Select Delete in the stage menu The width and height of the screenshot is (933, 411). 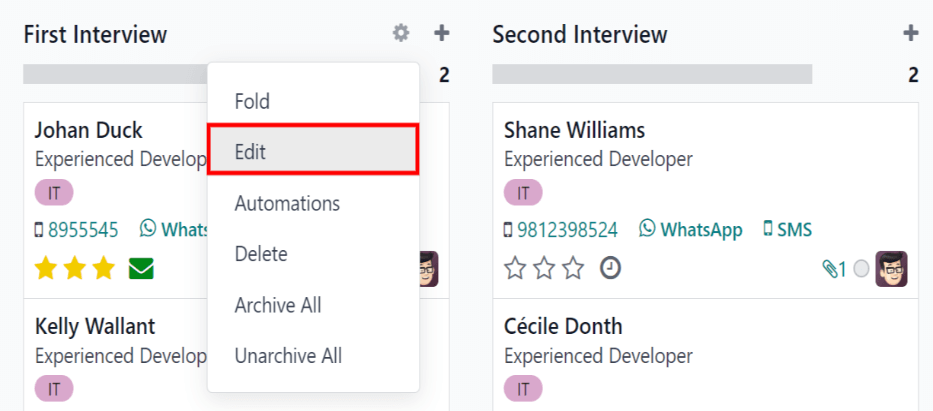pyautogui.click(x=261, y=254)
